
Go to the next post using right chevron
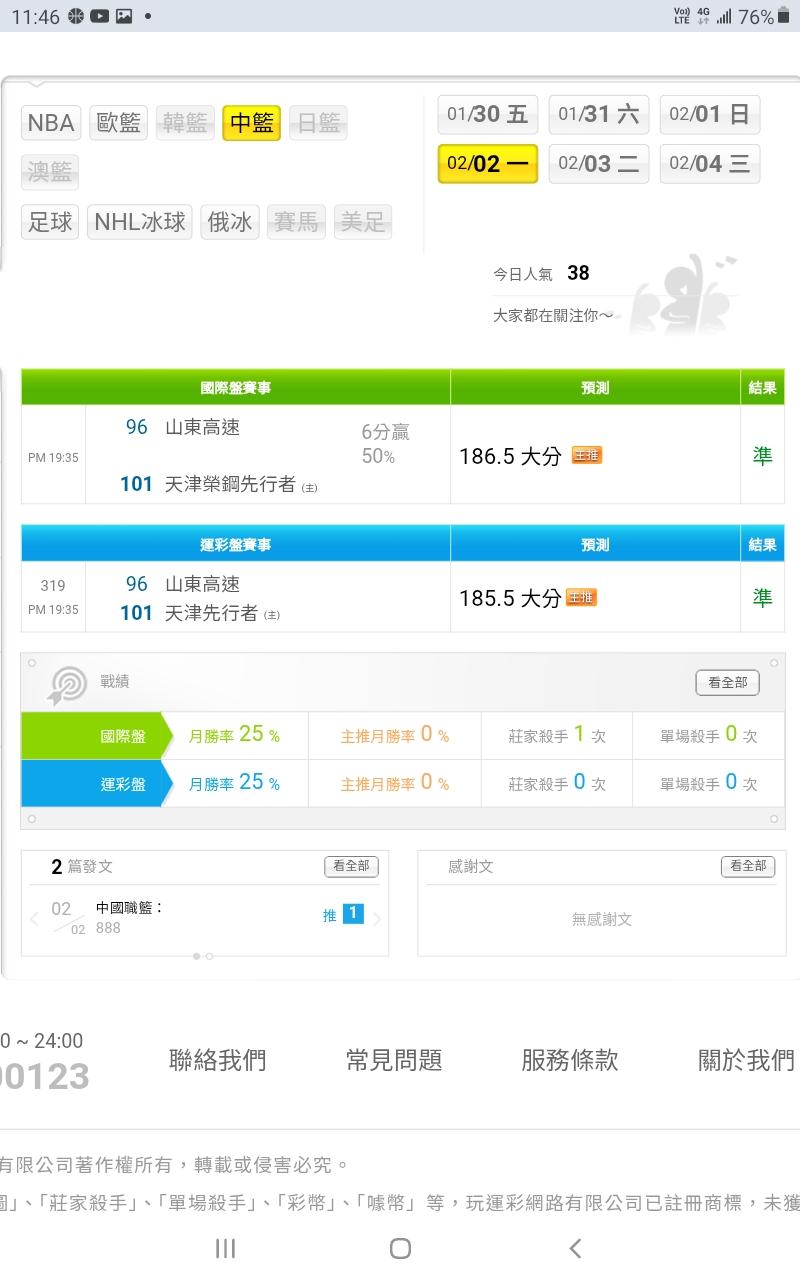(x=378, y=918)
